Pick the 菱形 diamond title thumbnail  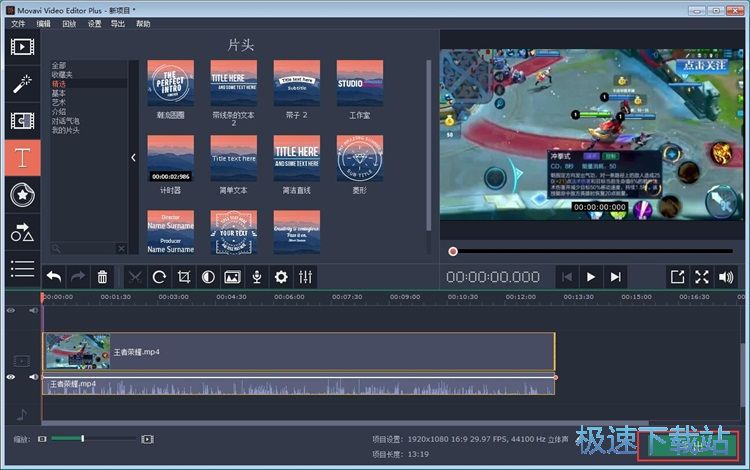360,158
